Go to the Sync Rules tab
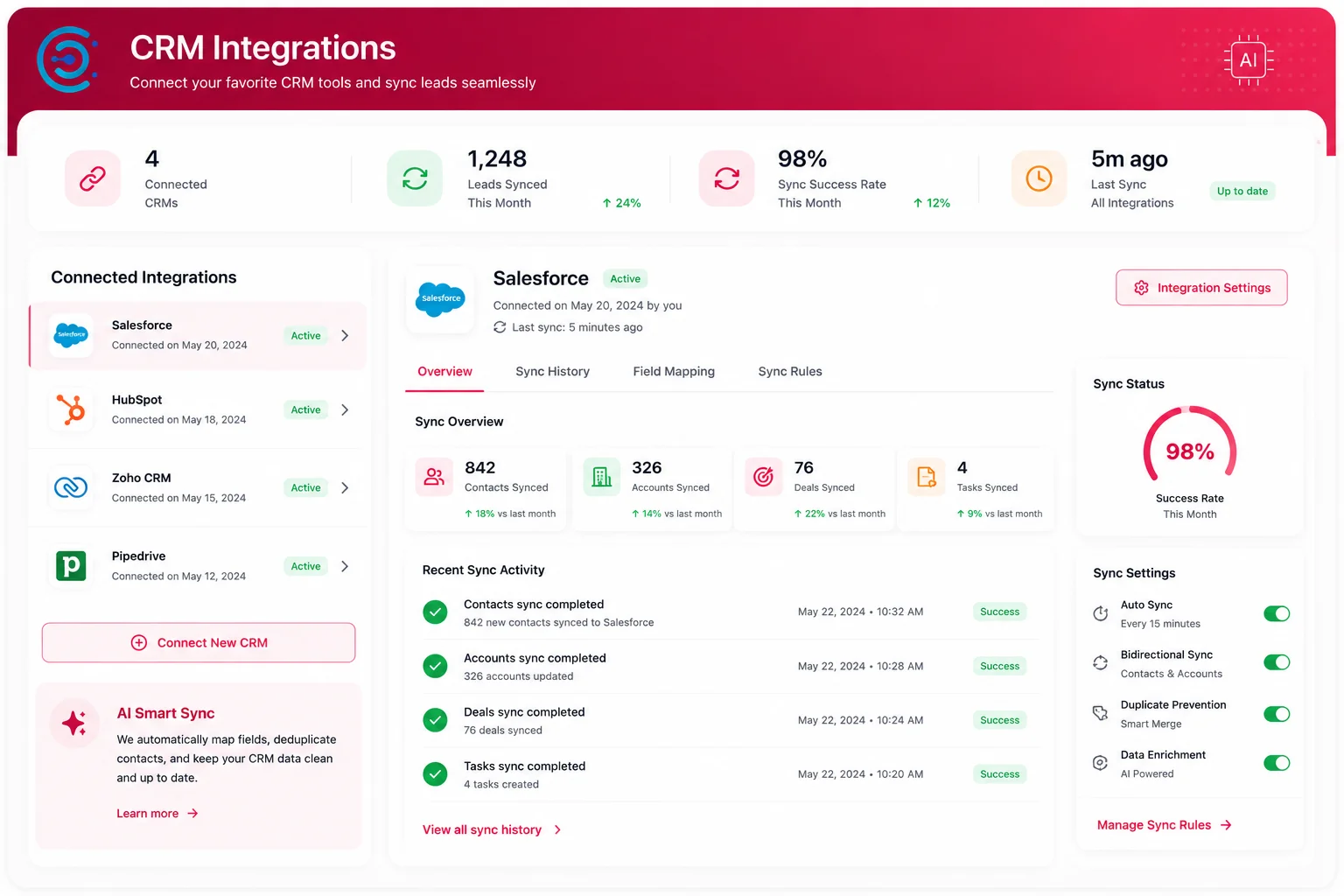The width and height of the screenshot is (1344, 896). pyautogui.click(x=790, y=372)
